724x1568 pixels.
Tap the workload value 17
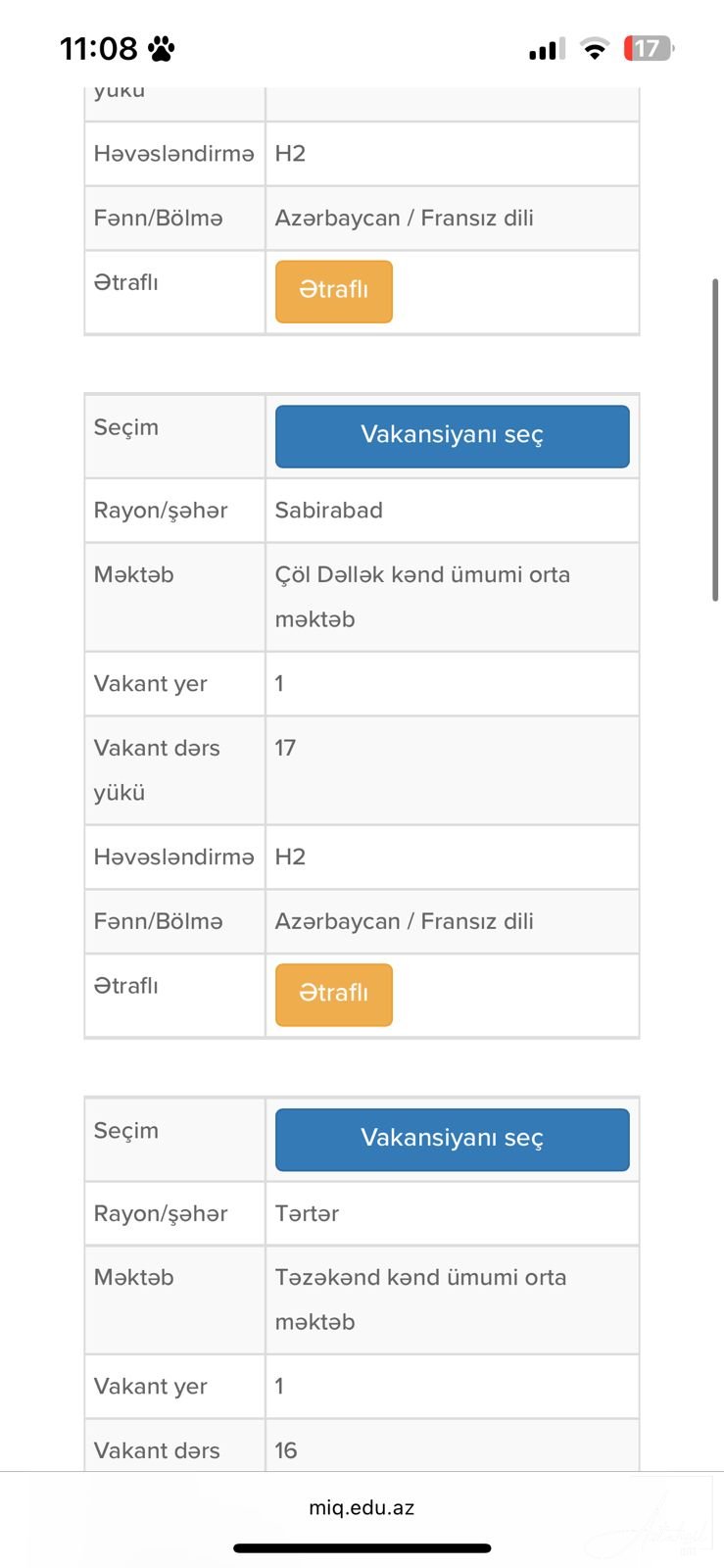point(285,749)
